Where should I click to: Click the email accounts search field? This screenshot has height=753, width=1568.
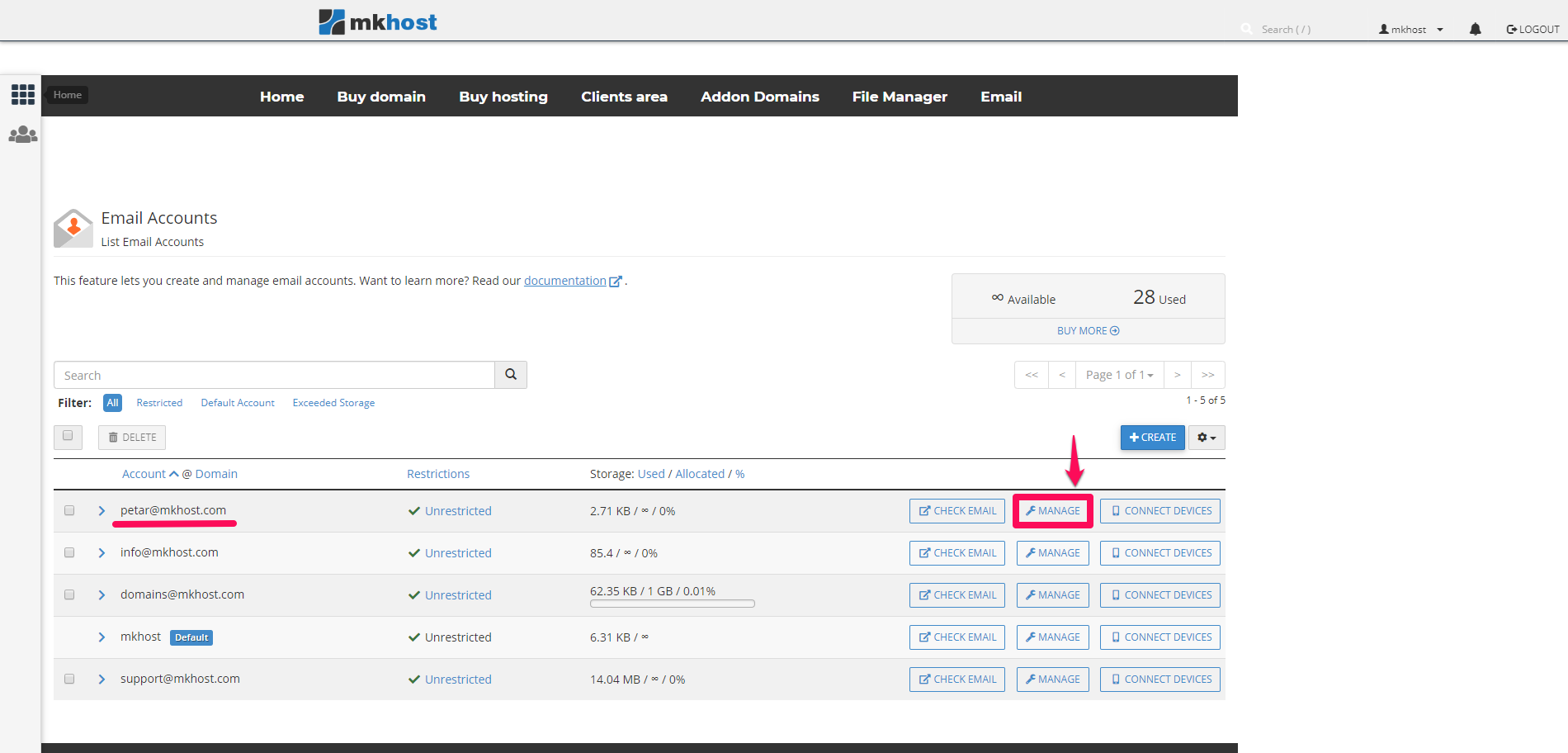pos(274,375)
